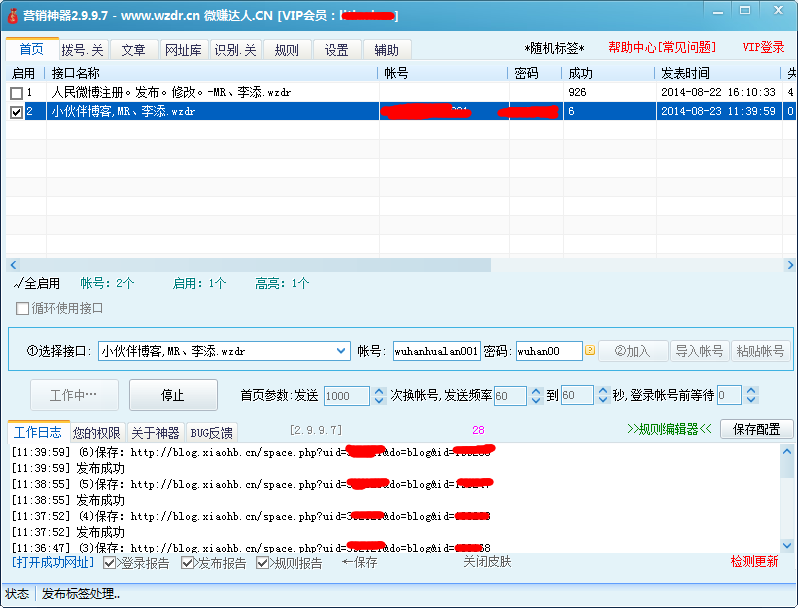Click the ←保存 save arrow label
This screenshot has height=608, width=798.
[x=359, y=562]
